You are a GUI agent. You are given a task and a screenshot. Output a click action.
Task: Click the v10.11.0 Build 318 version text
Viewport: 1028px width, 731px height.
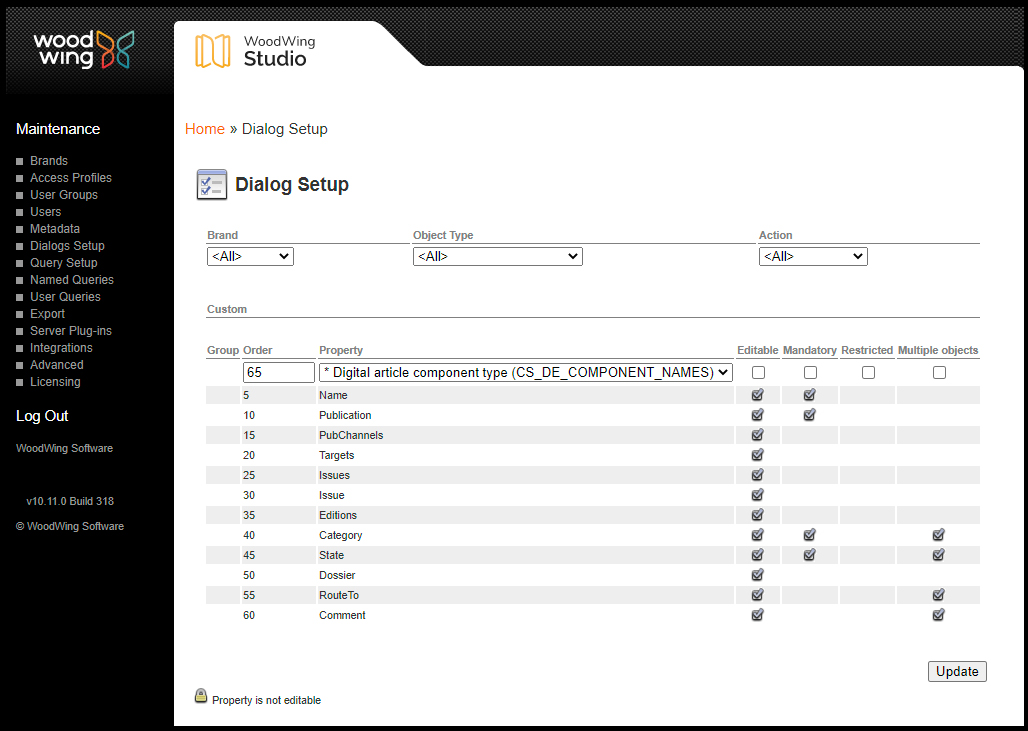point(70,501)
